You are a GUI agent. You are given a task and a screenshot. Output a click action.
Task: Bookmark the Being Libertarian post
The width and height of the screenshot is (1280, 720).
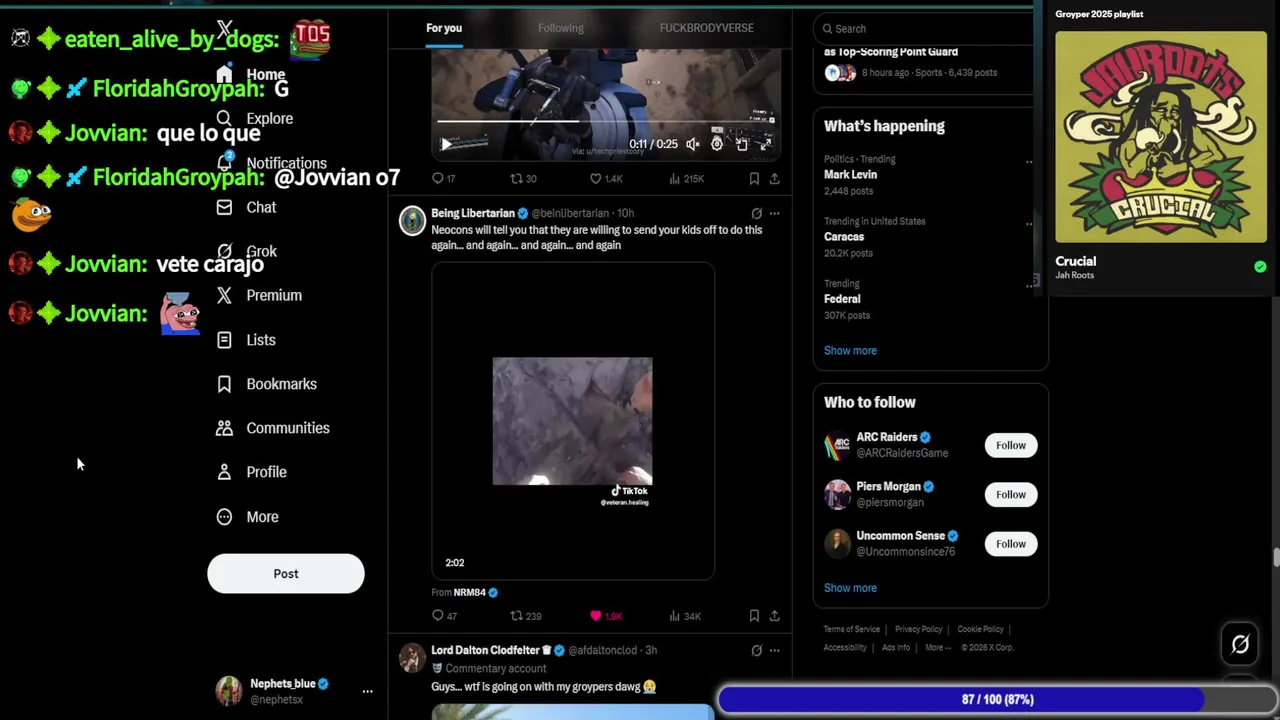click(754, 616)
